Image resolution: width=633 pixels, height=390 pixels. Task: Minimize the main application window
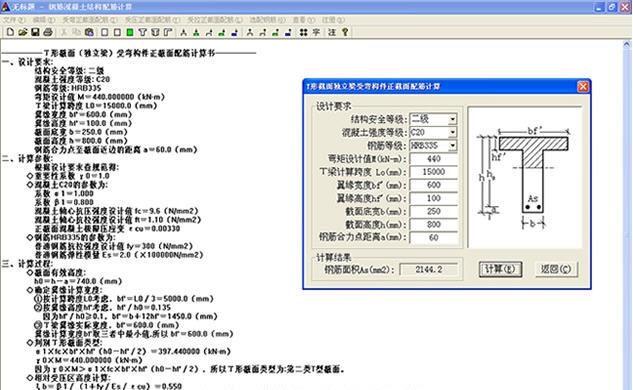click(x=599, y=7)
